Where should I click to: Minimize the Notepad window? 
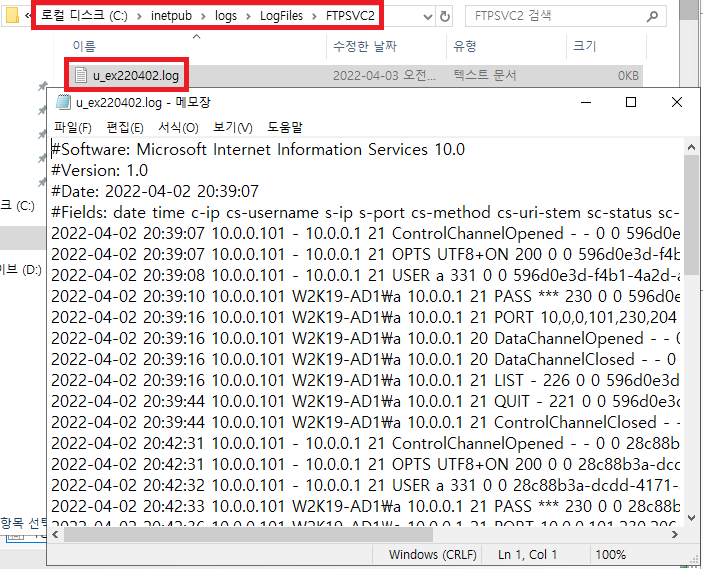(x=586, y=102)
